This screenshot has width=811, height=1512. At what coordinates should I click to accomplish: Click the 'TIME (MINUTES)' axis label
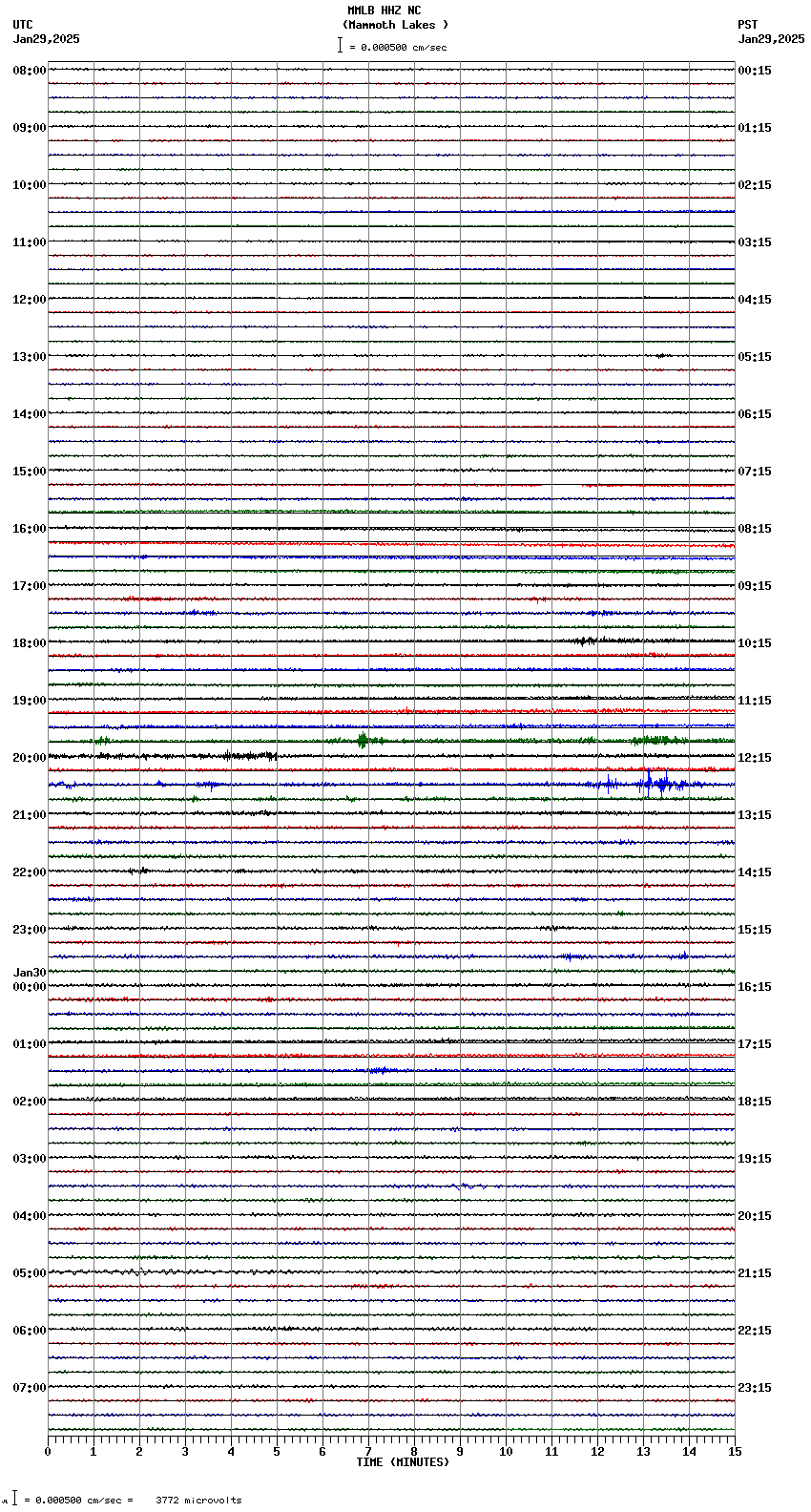[x=403, y=1462]
